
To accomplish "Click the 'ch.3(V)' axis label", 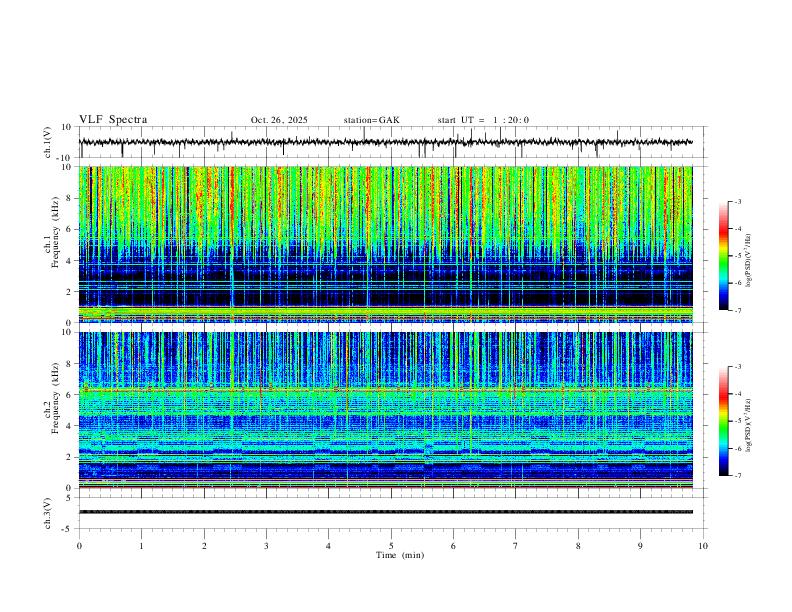I will 48,513.
